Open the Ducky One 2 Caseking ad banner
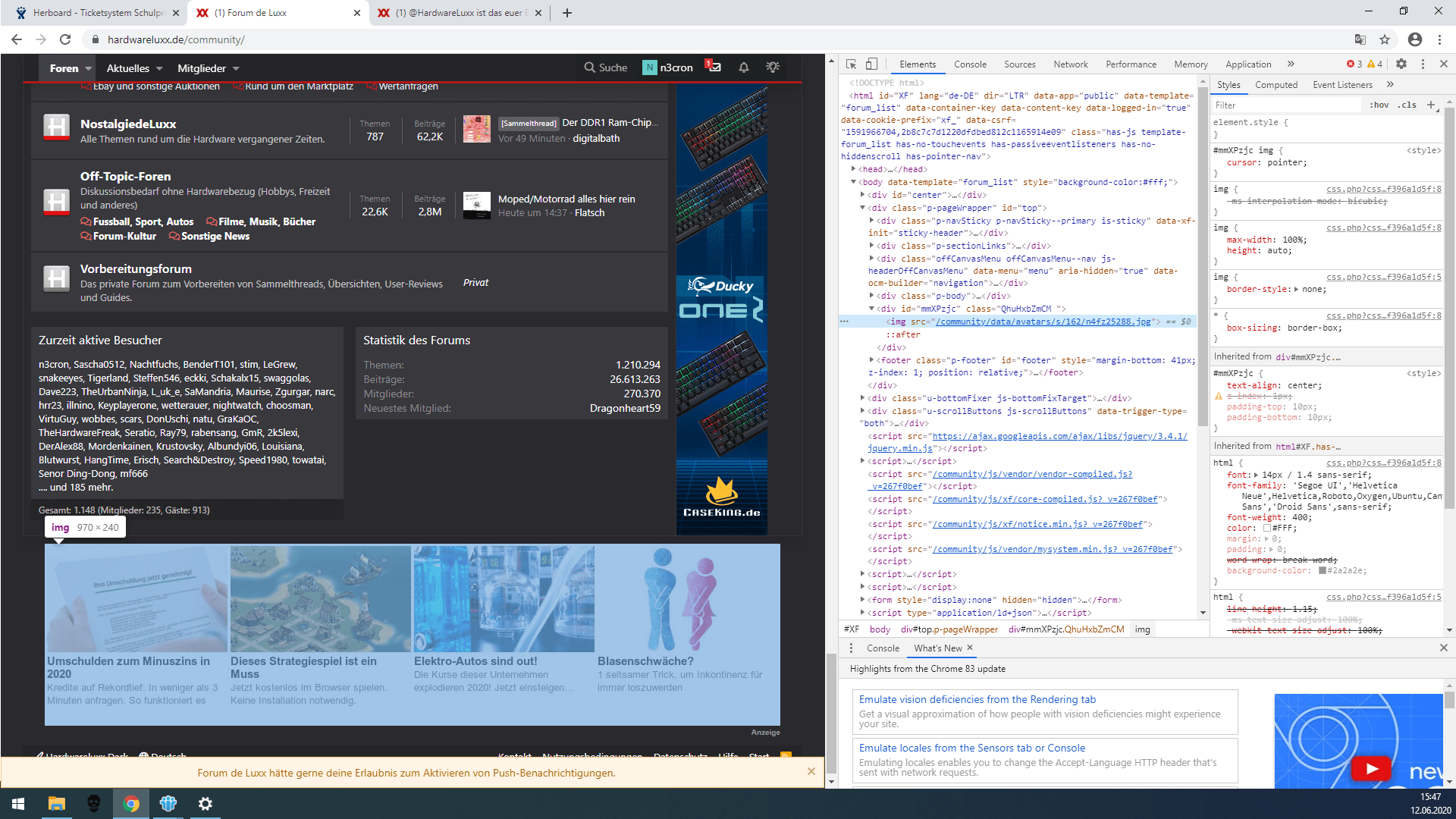Viewport: 1456px width, 819px height. click(x=721, y=309)
